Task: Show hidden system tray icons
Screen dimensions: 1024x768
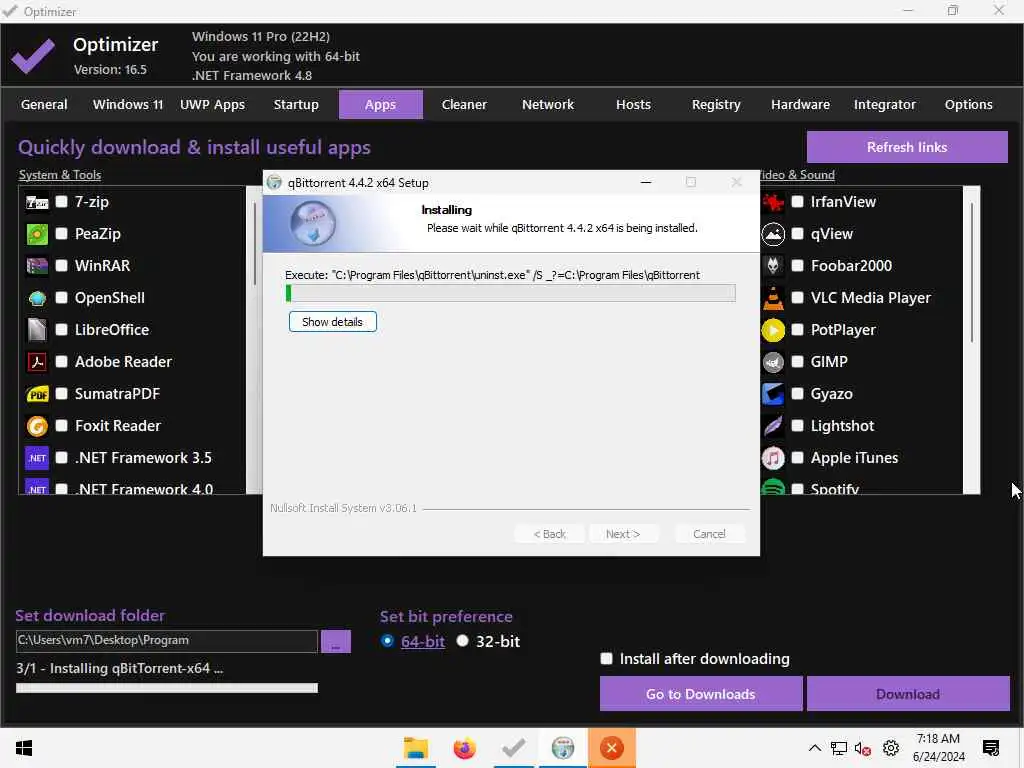Action: tap(814, 748)
